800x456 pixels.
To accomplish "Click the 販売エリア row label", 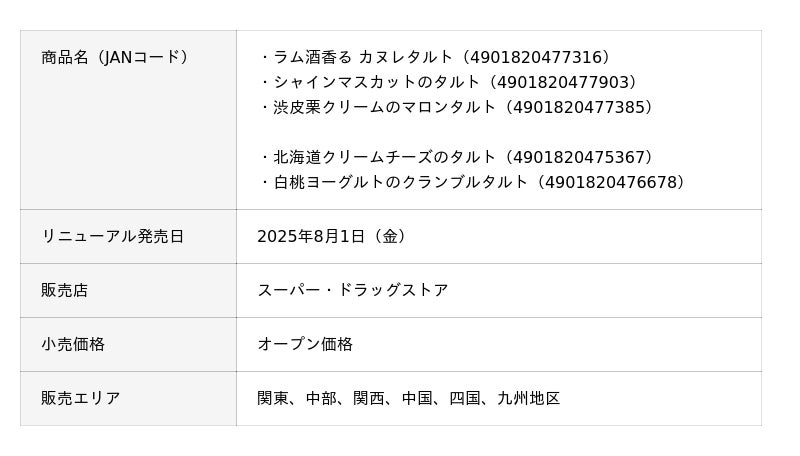I will pos(81,398).
